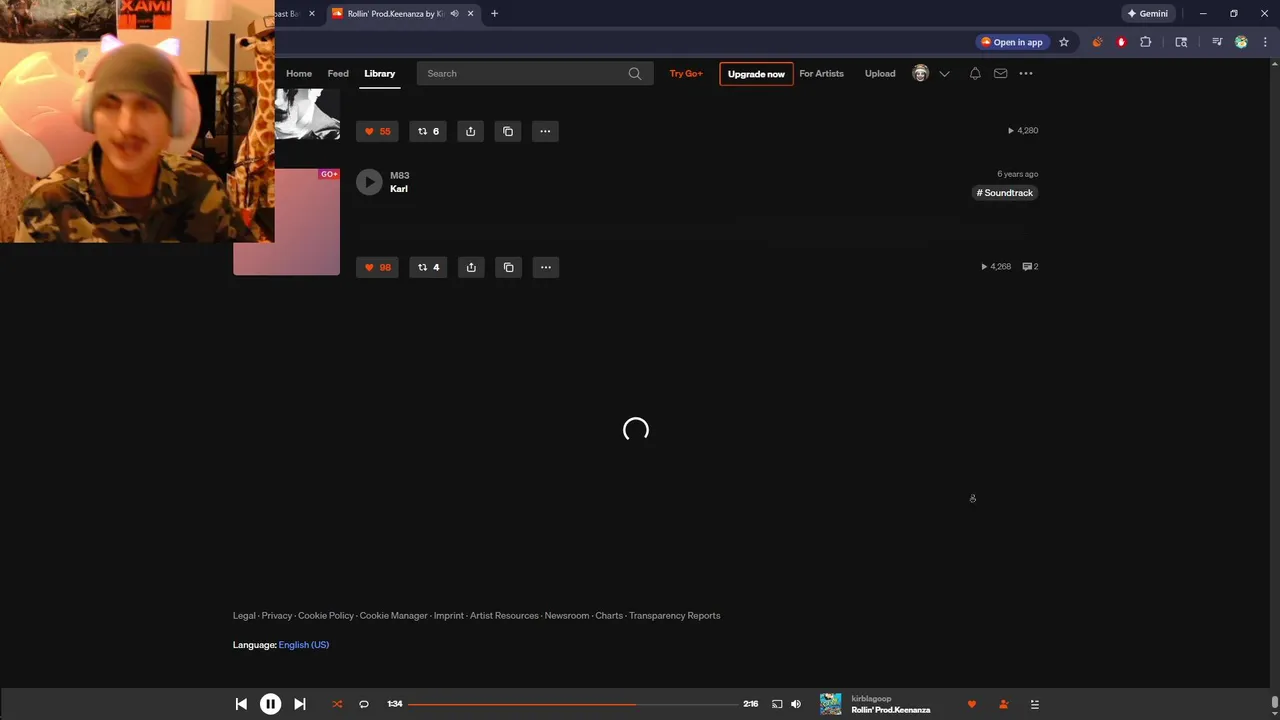The width and height of the screenshot is (1280, 720).
Task: Open Rollin' Prod.Keenanza title in the player
Action: 891,710
